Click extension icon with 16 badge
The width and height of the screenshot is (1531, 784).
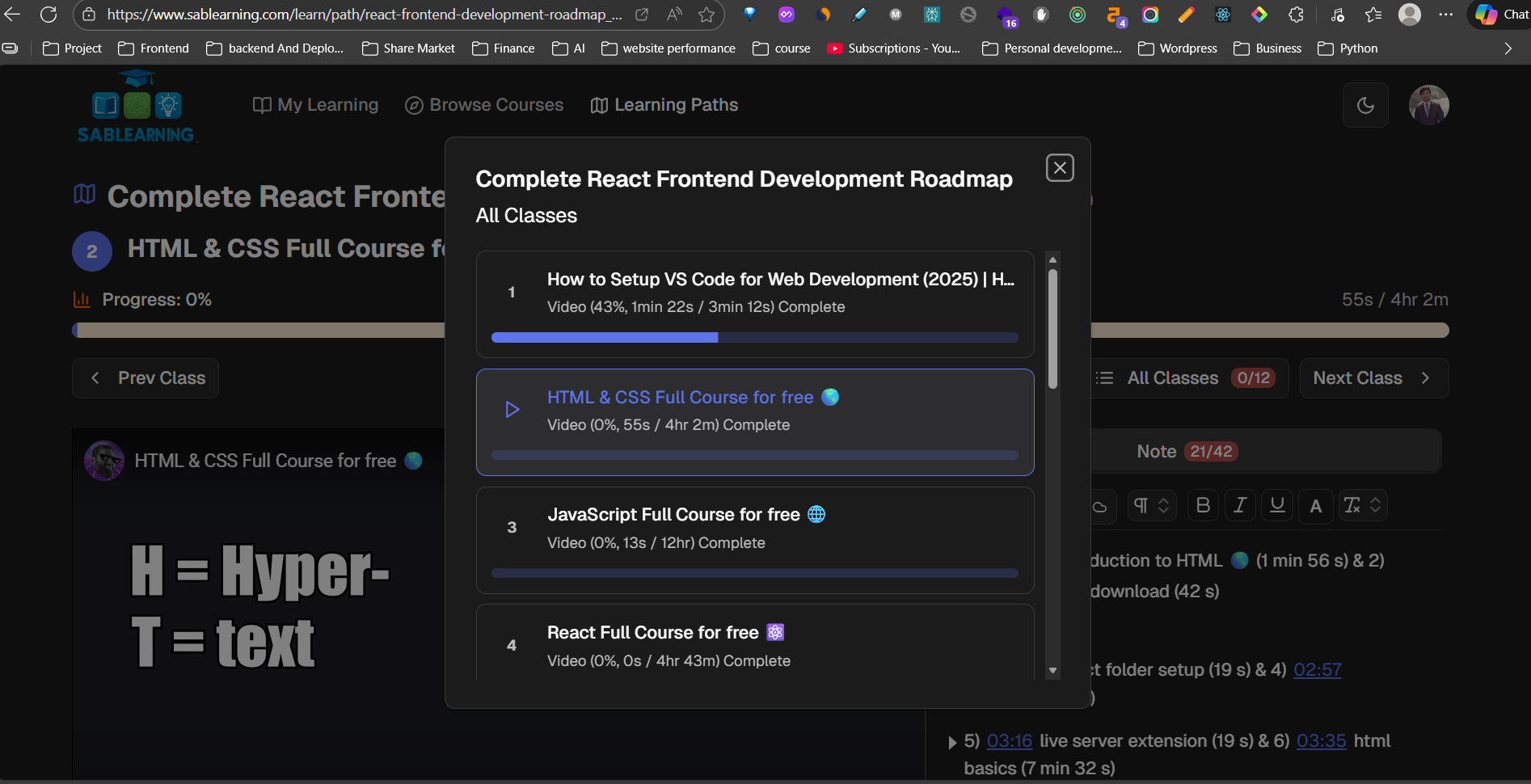(x=1006, y=16)
